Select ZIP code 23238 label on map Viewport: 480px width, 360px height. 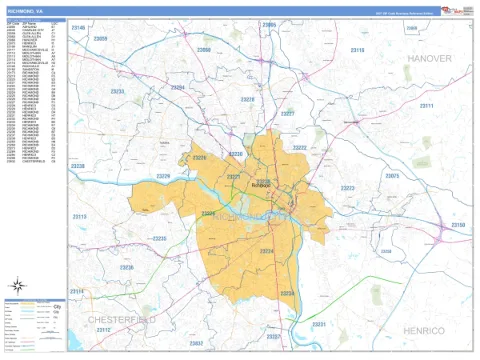[x=78, y=166]
